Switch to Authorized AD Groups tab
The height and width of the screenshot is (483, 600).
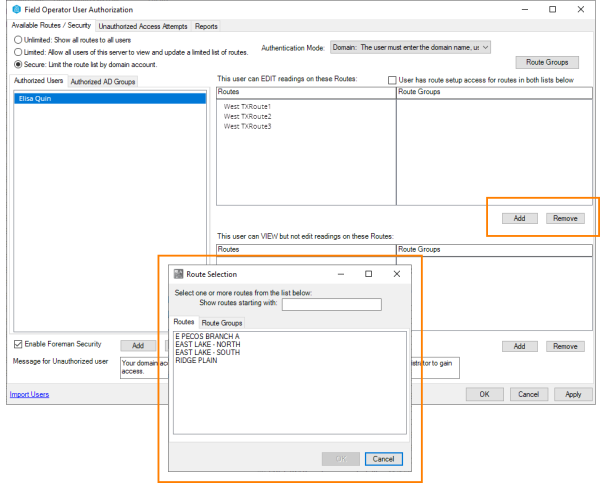pos(103,82)
